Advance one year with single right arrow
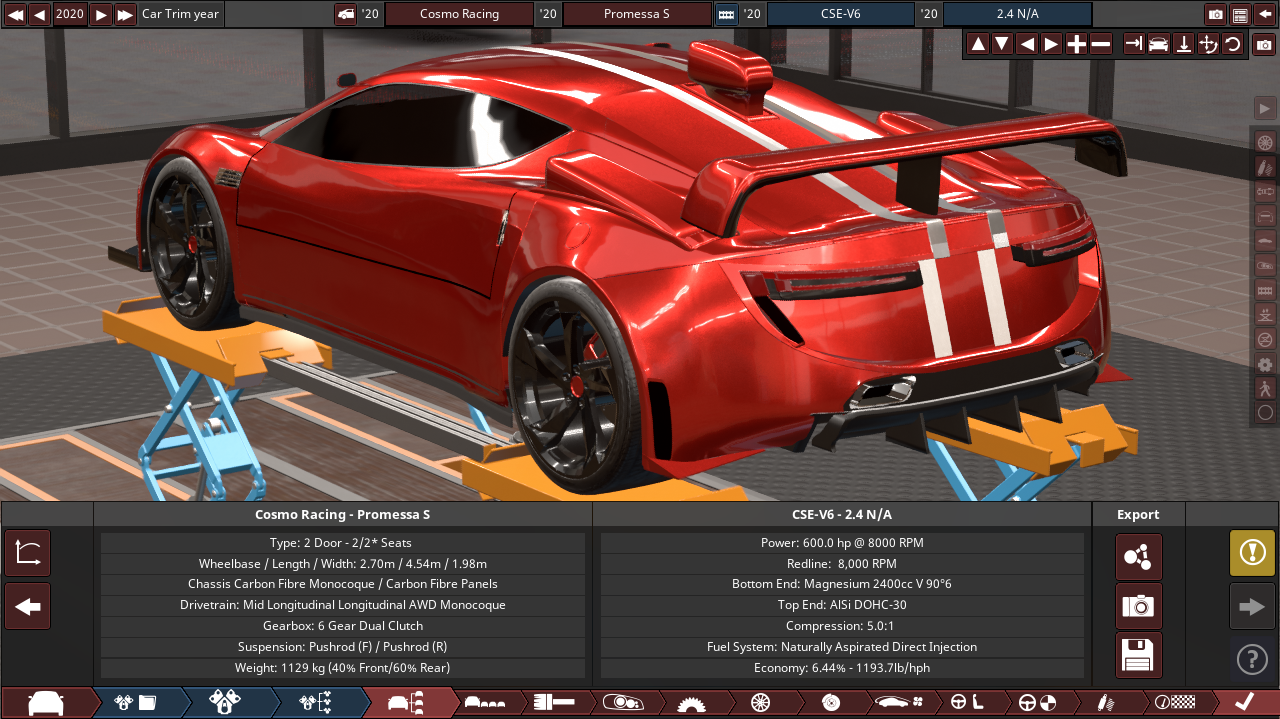Image resolution: width=1280 pixels, height=719 pixels. tap(101, 14)
